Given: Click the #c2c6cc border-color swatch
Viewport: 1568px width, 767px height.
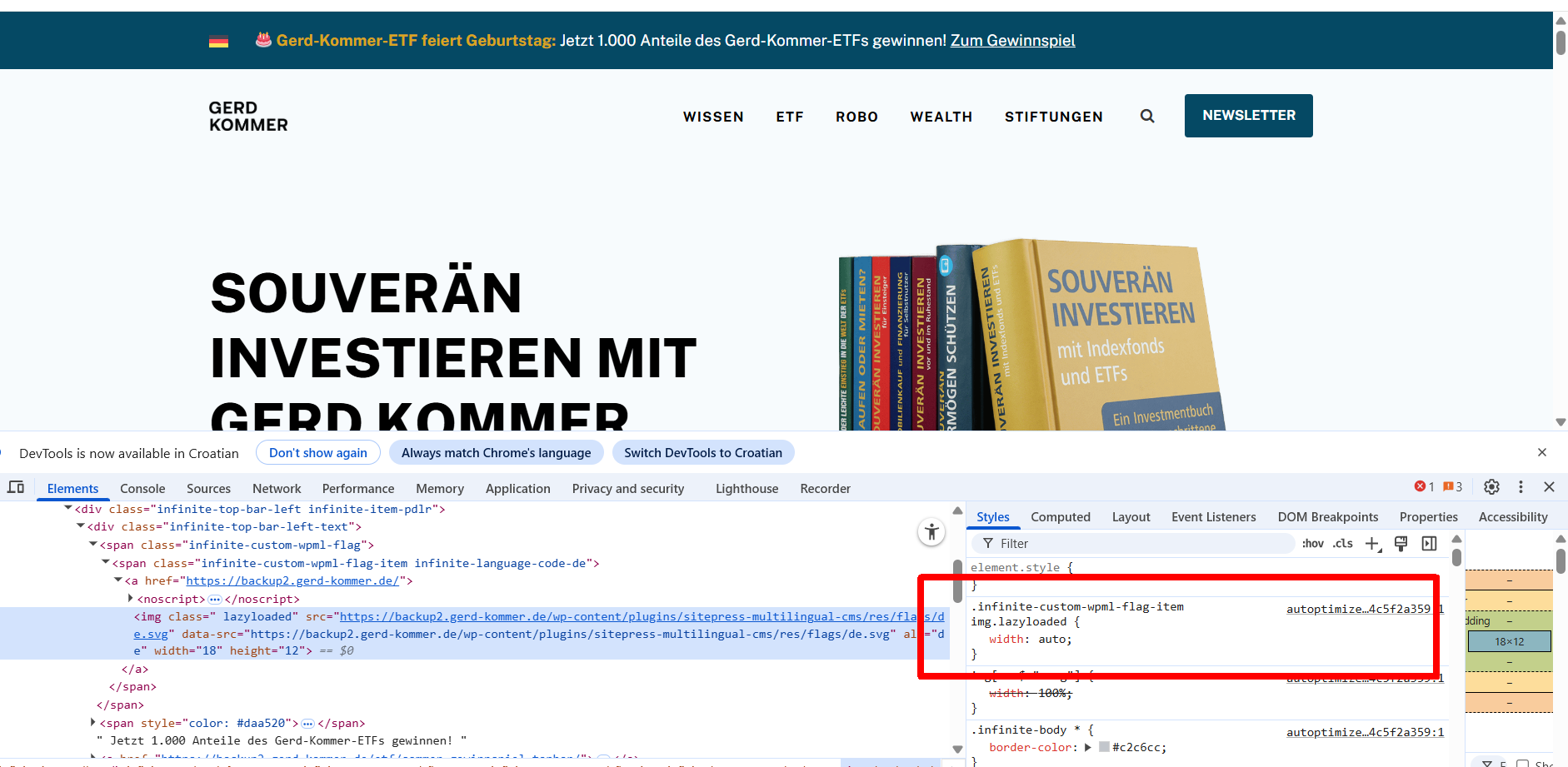Looking at the screenshot, I should (x=1104, y=747).
